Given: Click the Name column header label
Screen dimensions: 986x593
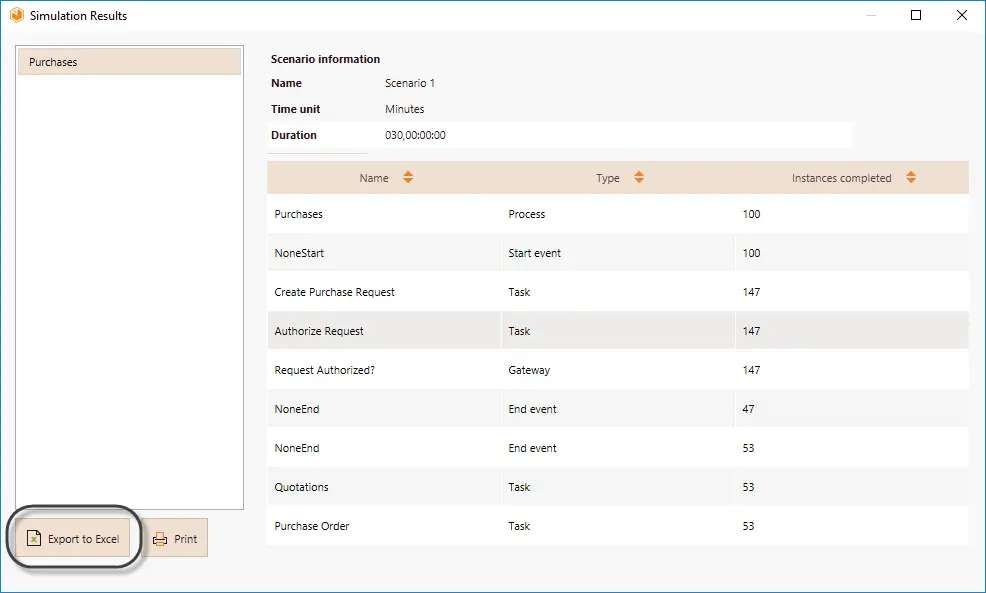Looking at the screenshot, I should tap(374, 178).
